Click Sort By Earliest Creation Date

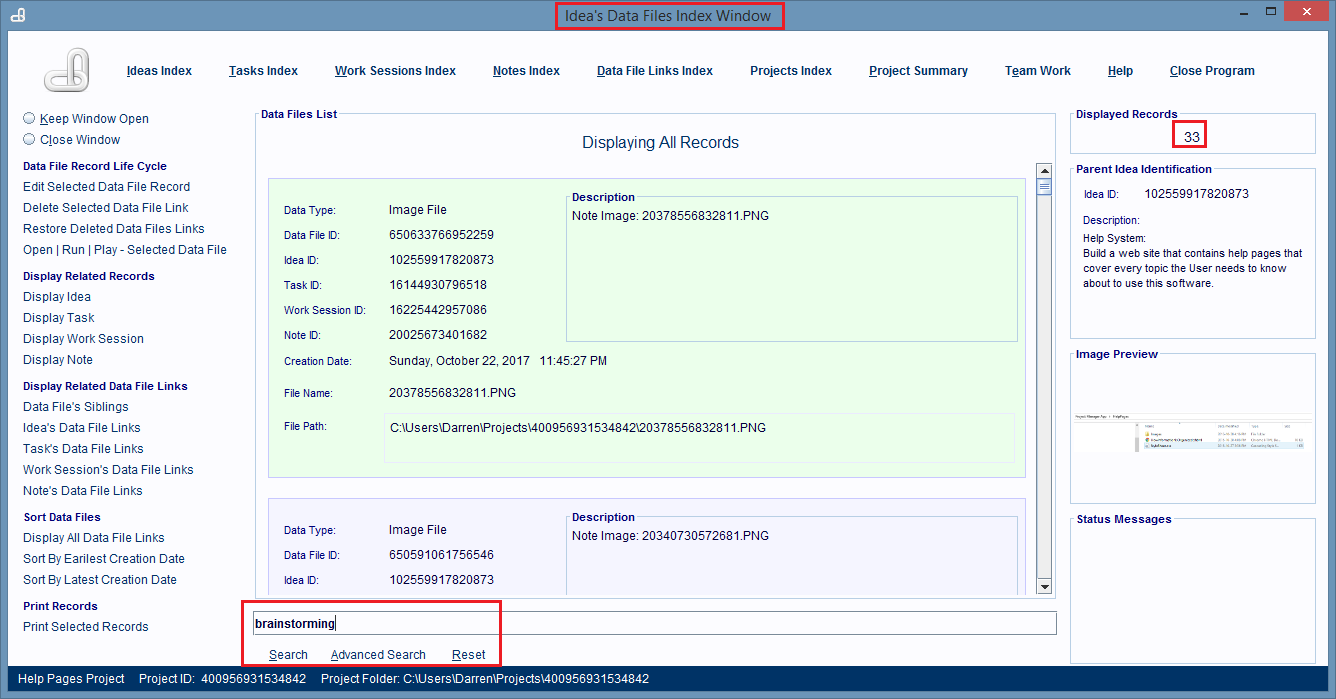point(104,559)
